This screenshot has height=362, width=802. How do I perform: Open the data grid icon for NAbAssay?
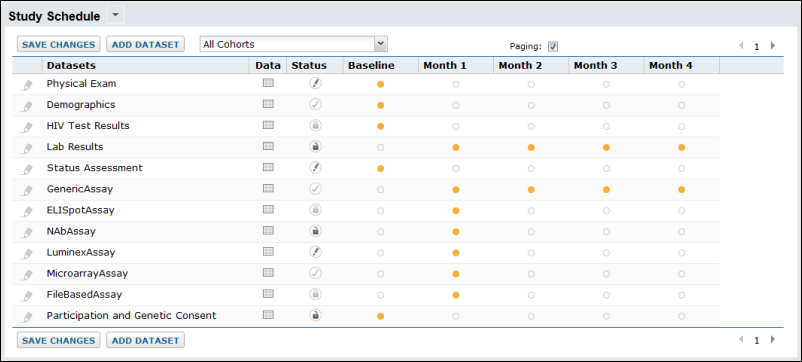[268, 231]
